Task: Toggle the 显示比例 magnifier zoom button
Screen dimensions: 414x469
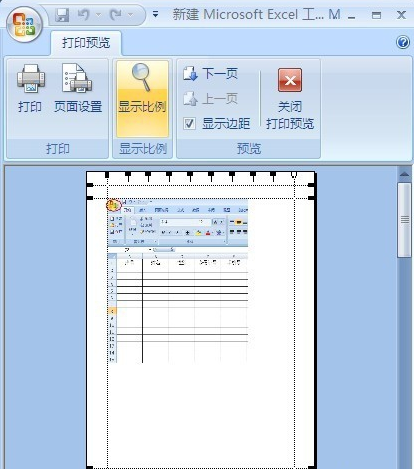Action: tap(142, 98)
